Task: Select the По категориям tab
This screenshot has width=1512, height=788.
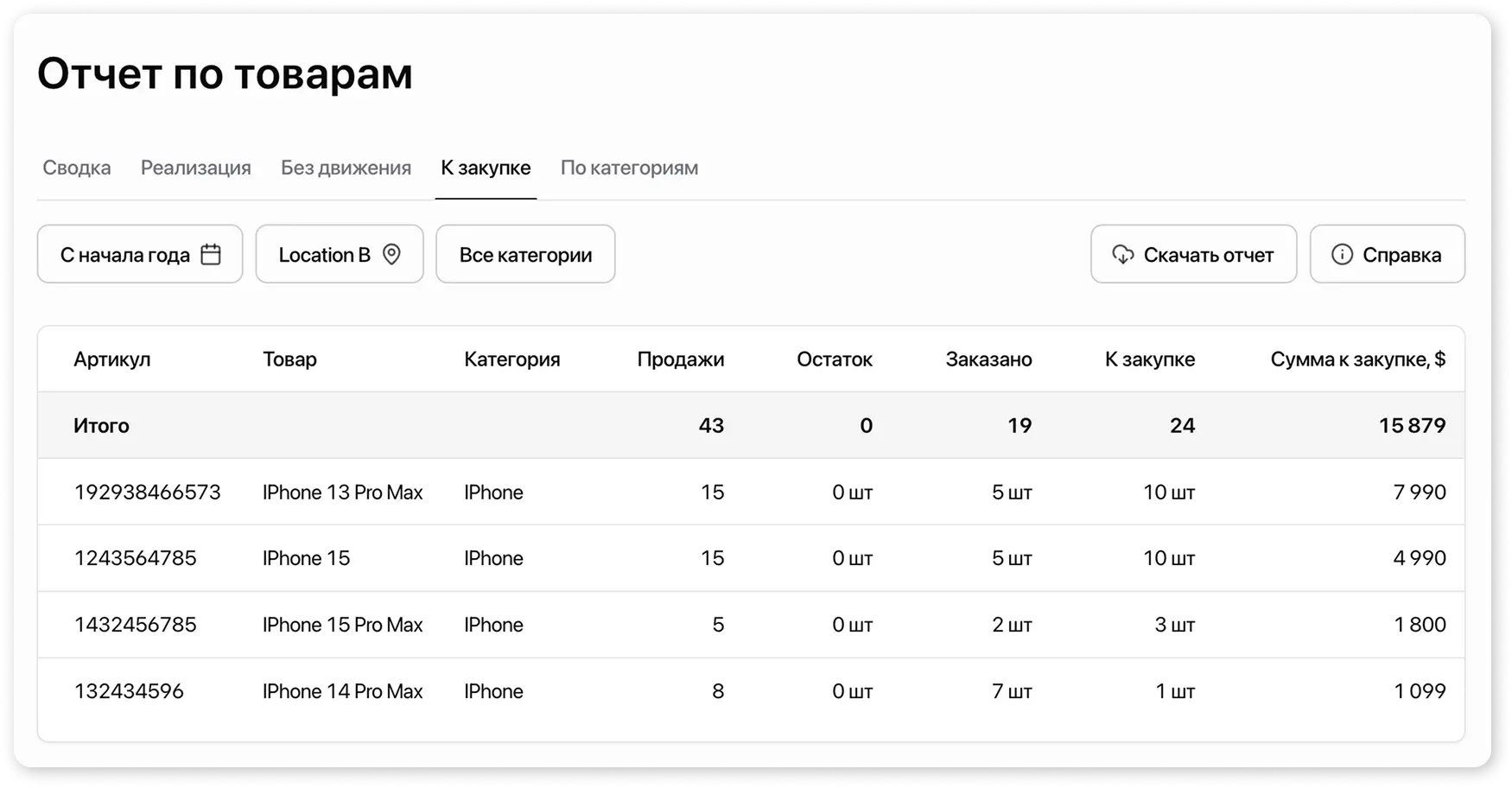Action: (629, 168)
